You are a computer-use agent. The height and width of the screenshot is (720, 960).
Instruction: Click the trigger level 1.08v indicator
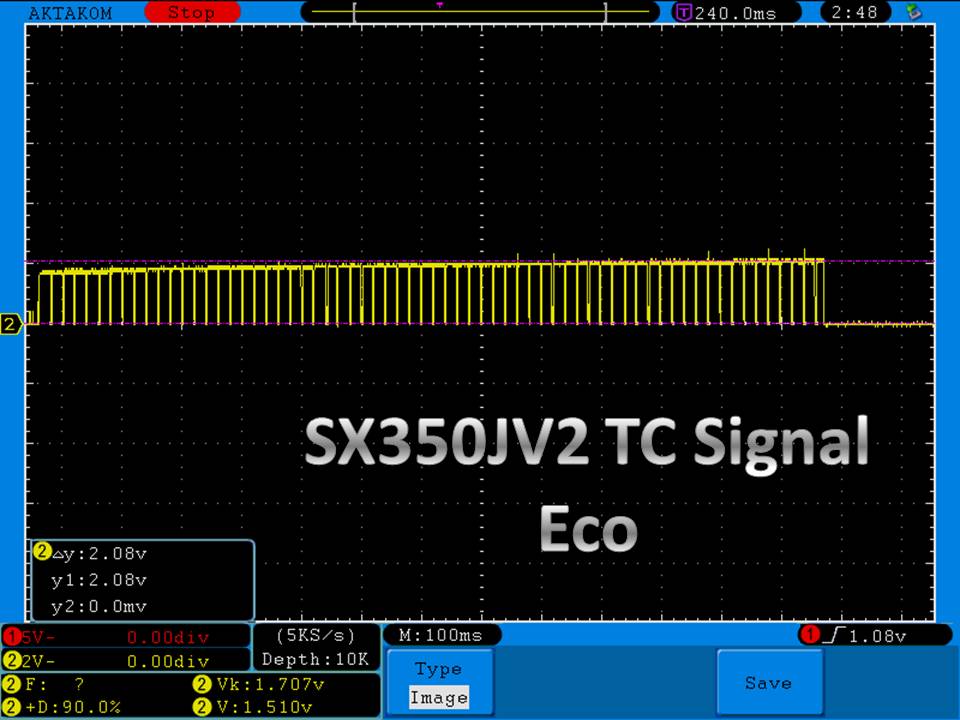[872, 636]
